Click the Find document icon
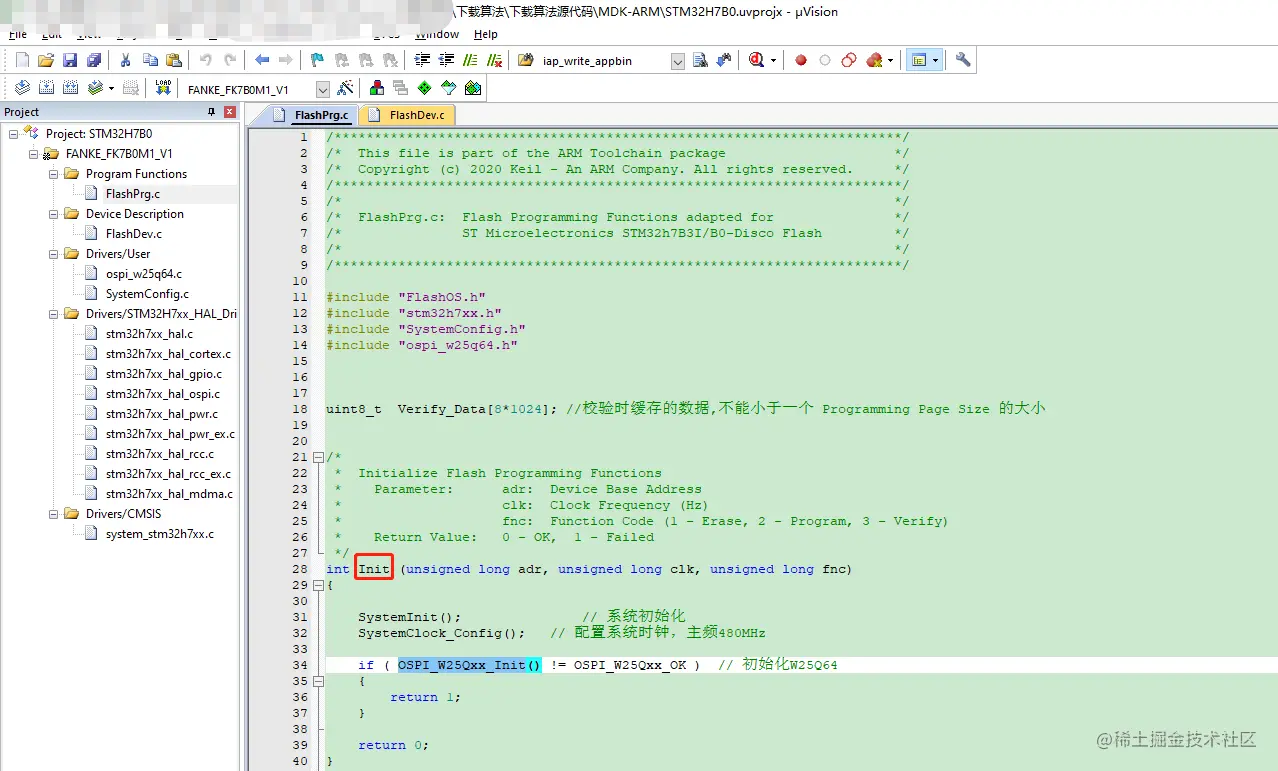This screenshot has width=1278, height=771. pos(700,60)
